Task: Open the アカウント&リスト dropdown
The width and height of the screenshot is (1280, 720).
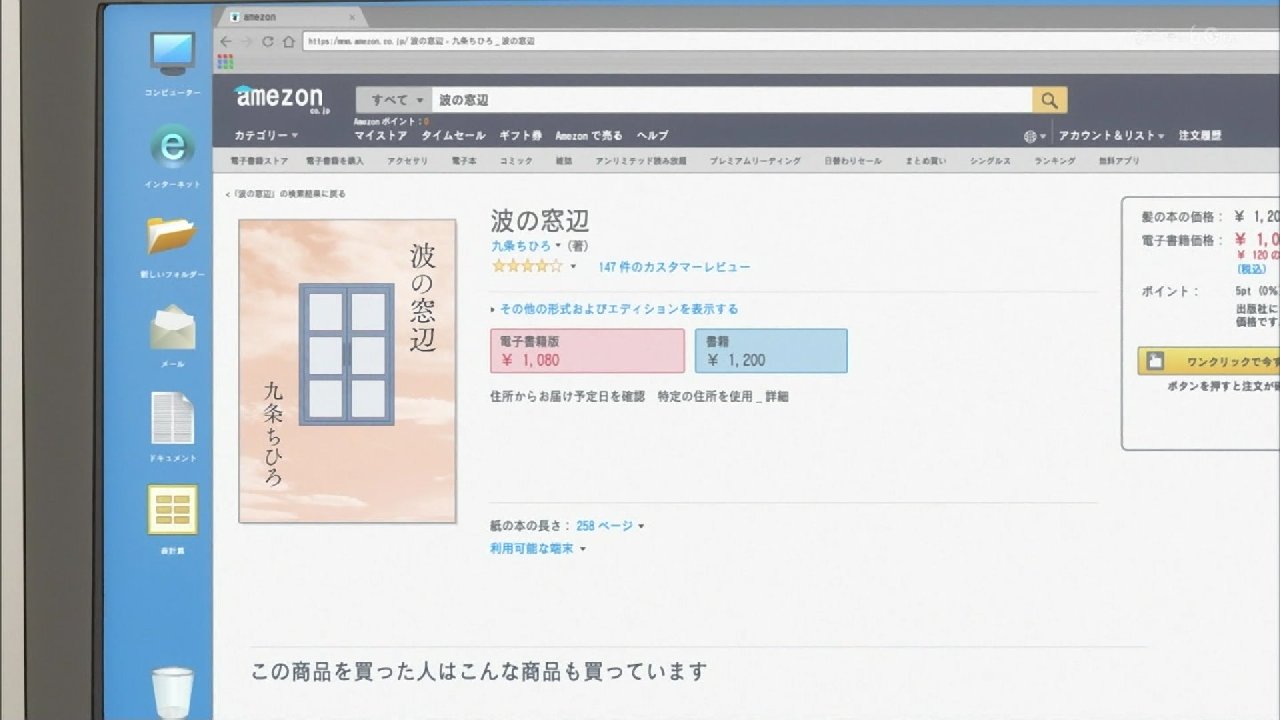Action: [1112, 136]
